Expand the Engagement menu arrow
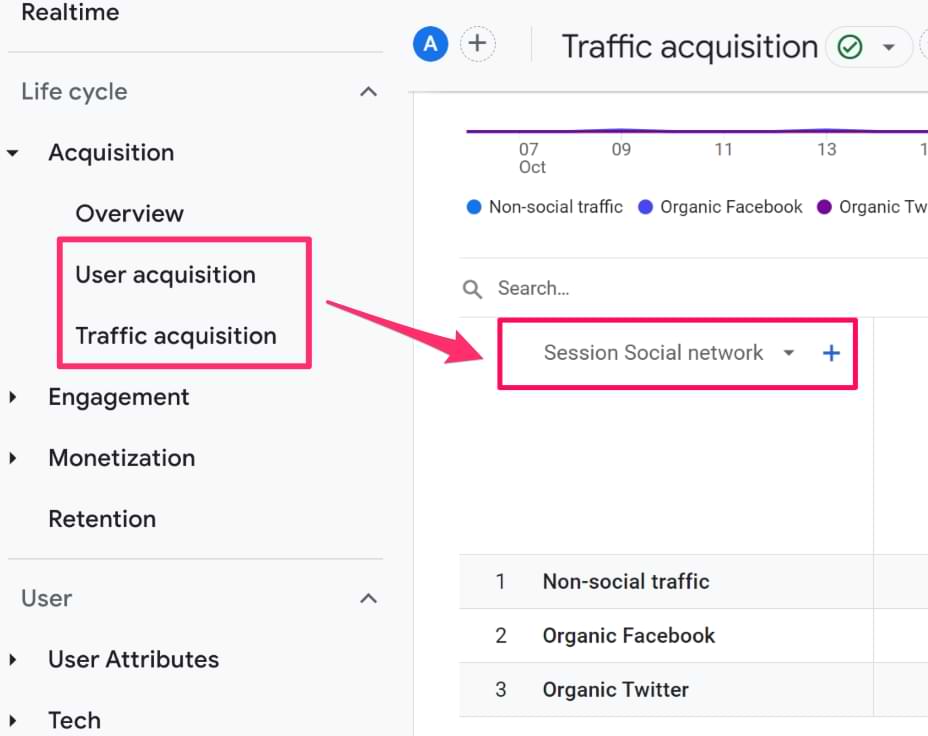The image size is (928, 736). point(13,397)
